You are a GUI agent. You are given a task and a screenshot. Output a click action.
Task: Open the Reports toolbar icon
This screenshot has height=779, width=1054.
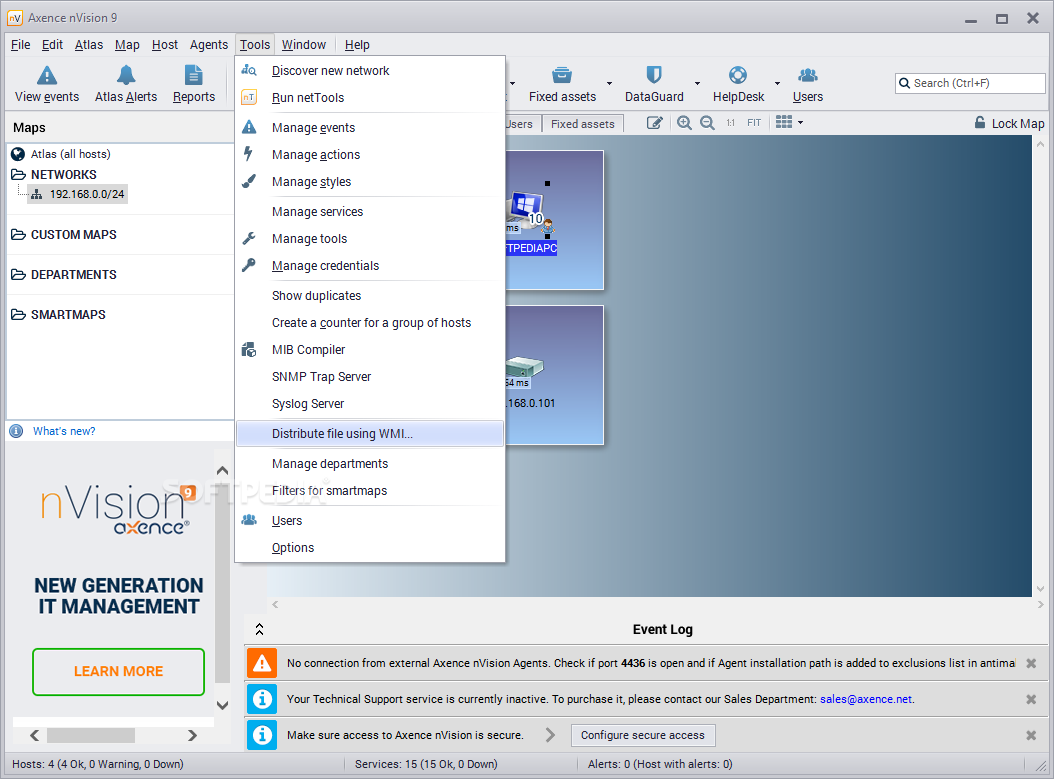(194, 75)
